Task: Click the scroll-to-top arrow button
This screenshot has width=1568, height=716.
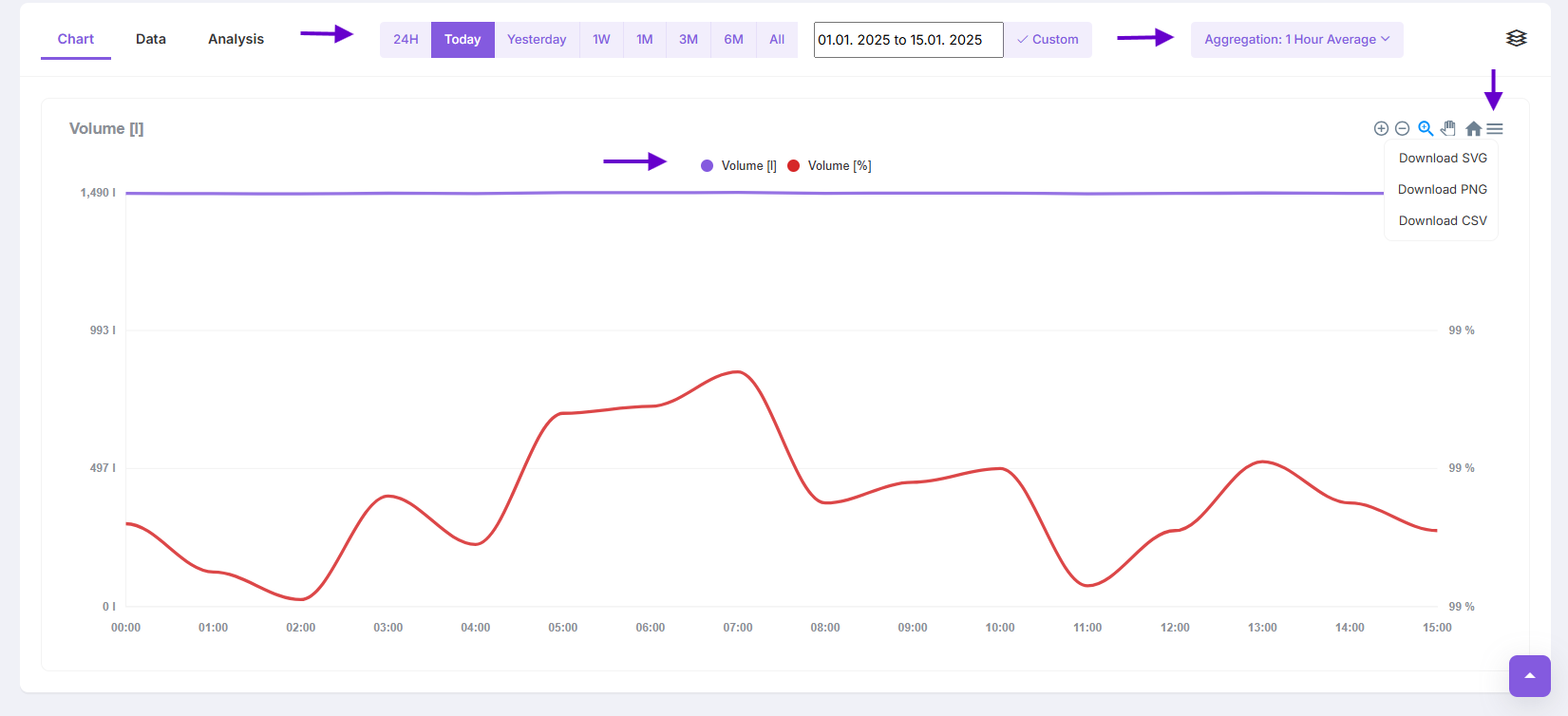Action: point(1530,676)
